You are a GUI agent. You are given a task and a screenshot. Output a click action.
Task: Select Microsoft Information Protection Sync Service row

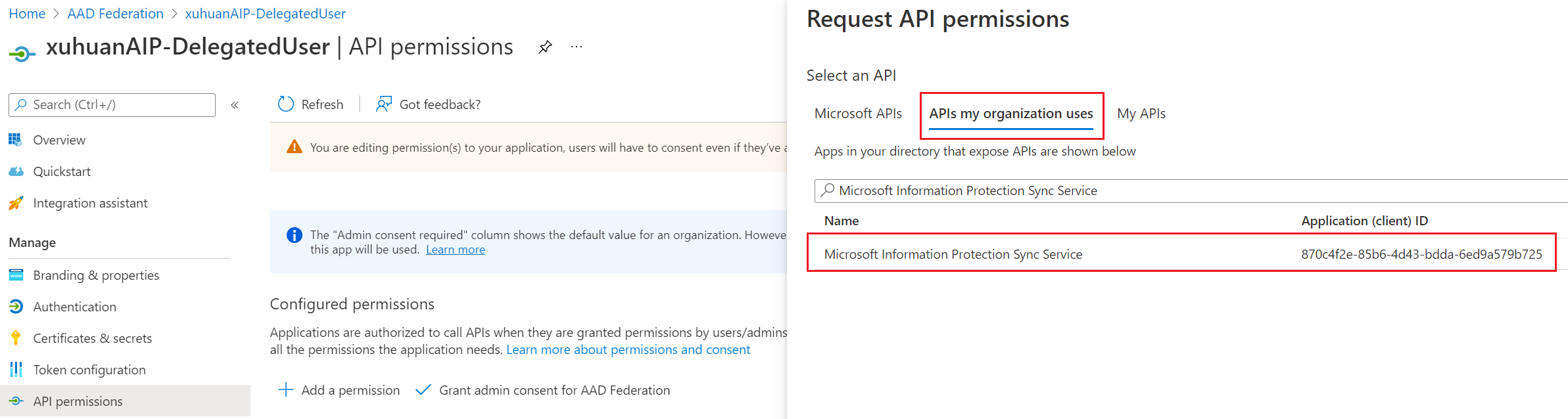[1181, 254]
